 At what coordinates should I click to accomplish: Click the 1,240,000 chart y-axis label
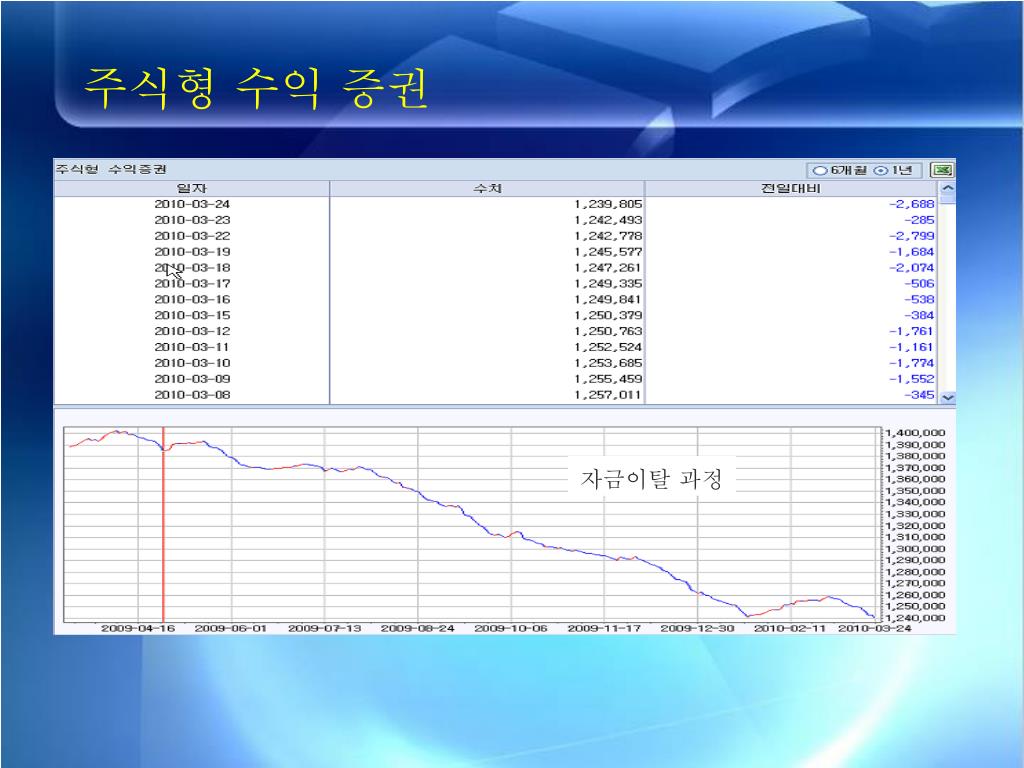point(916,618)
